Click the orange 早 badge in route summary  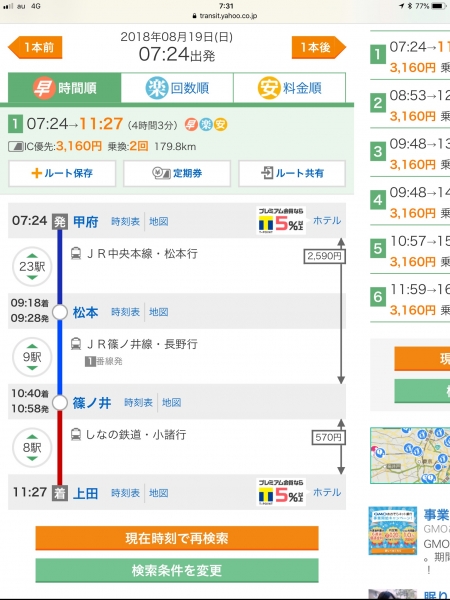click(191, 124)
